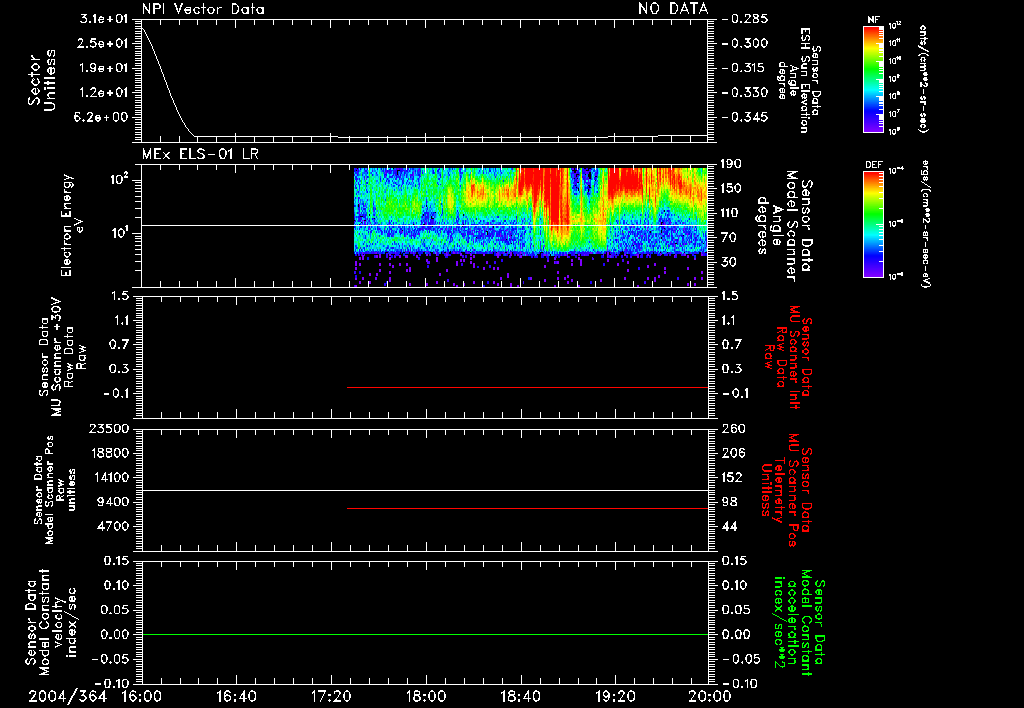The image size is (1024, 708).
Task: Click the "-0.345" sun elevation tick value
Action: [x=744, y=118]
